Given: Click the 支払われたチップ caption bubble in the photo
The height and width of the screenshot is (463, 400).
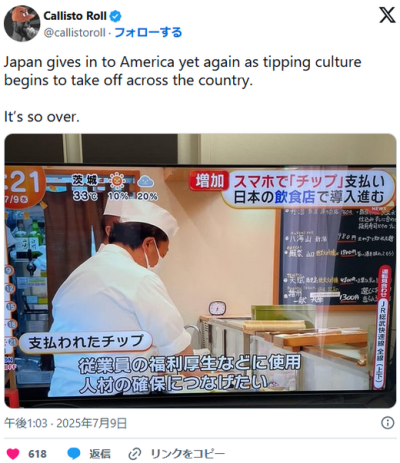Looking at the screenshot, I should coord(86,342).
